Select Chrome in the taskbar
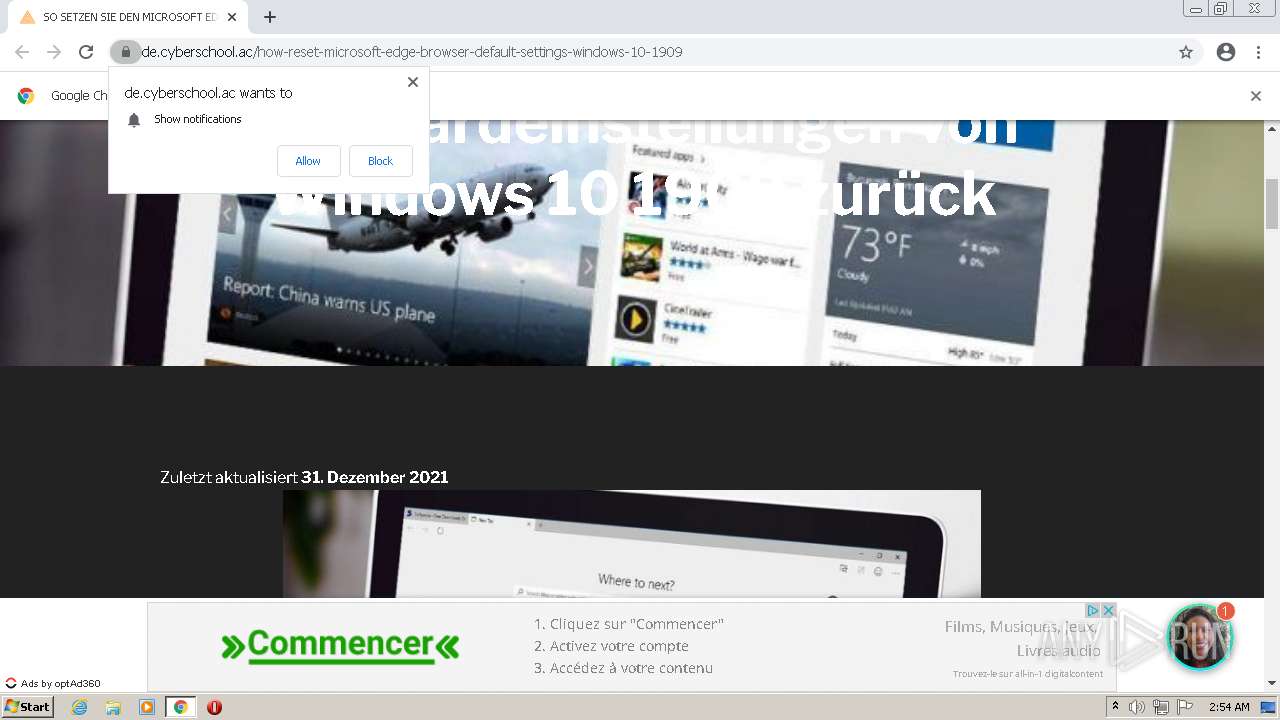The width and height of the screenshot is (1280, 720). tap(180, 707)
